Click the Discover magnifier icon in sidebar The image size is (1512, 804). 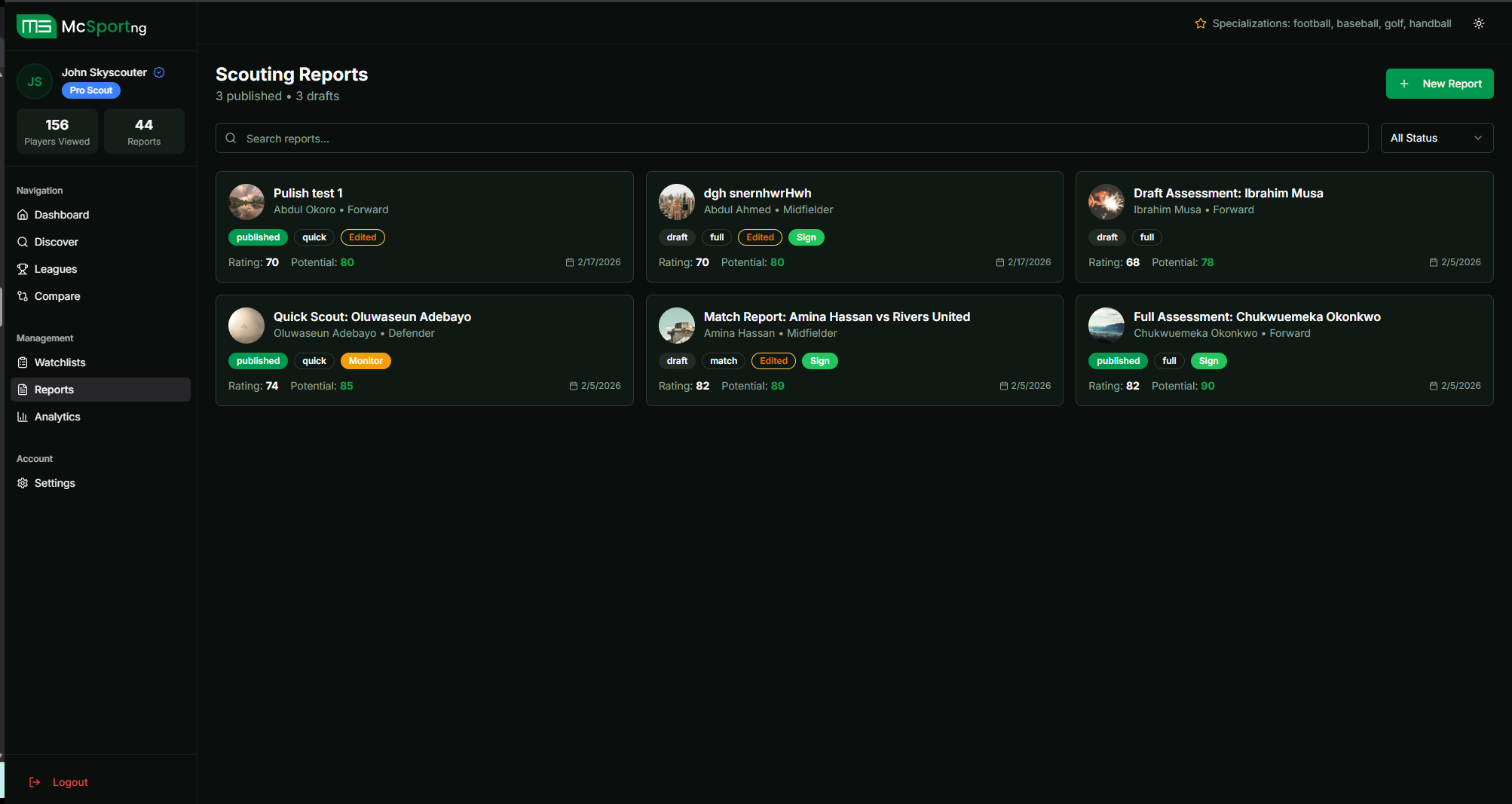click(23, 242)
